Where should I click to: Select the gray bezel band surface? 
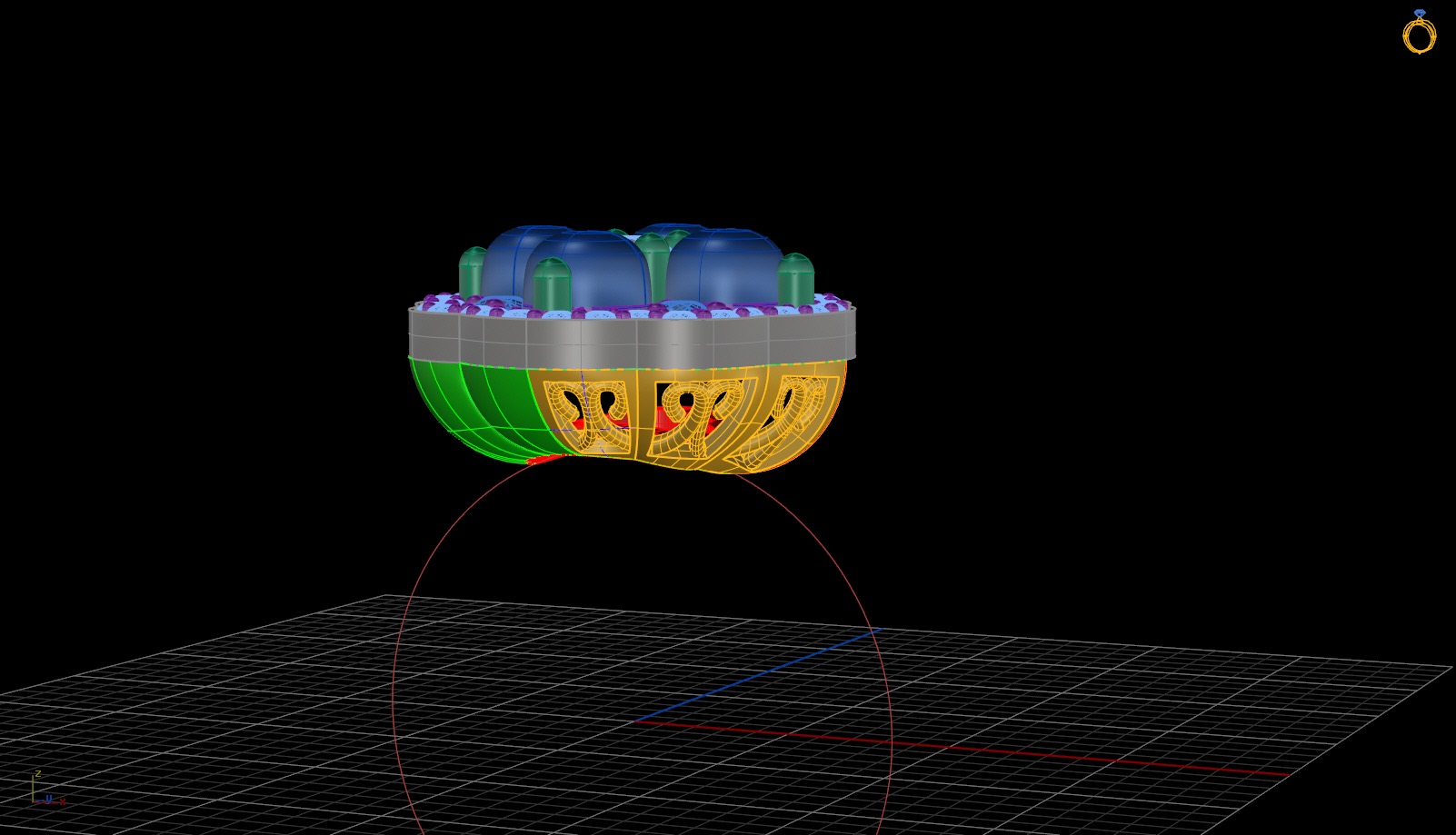coord(632,339)
